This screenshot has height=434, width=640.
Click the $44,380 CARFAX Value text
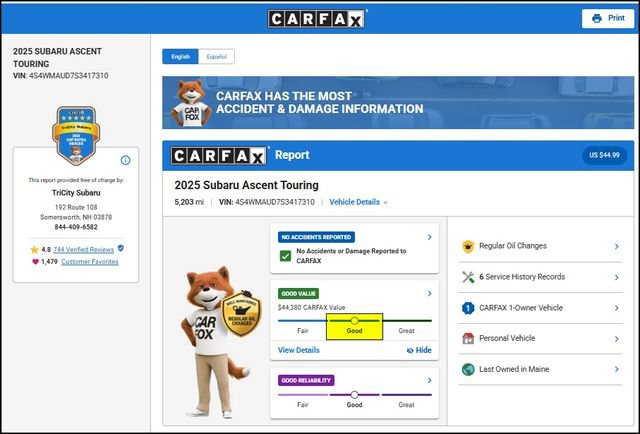[311, 307]
